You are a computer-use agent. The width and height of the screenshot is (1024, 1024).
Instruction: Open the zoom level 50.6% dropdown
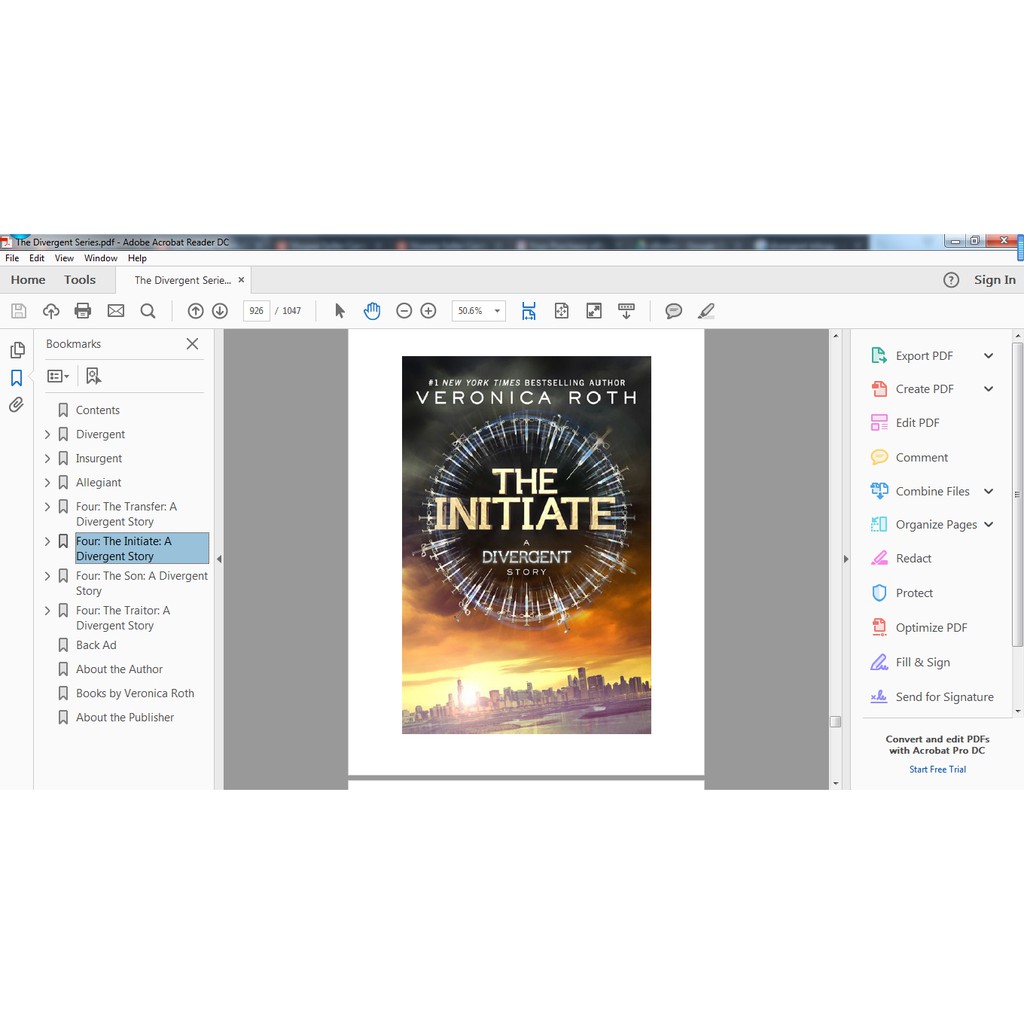[497, 311]
